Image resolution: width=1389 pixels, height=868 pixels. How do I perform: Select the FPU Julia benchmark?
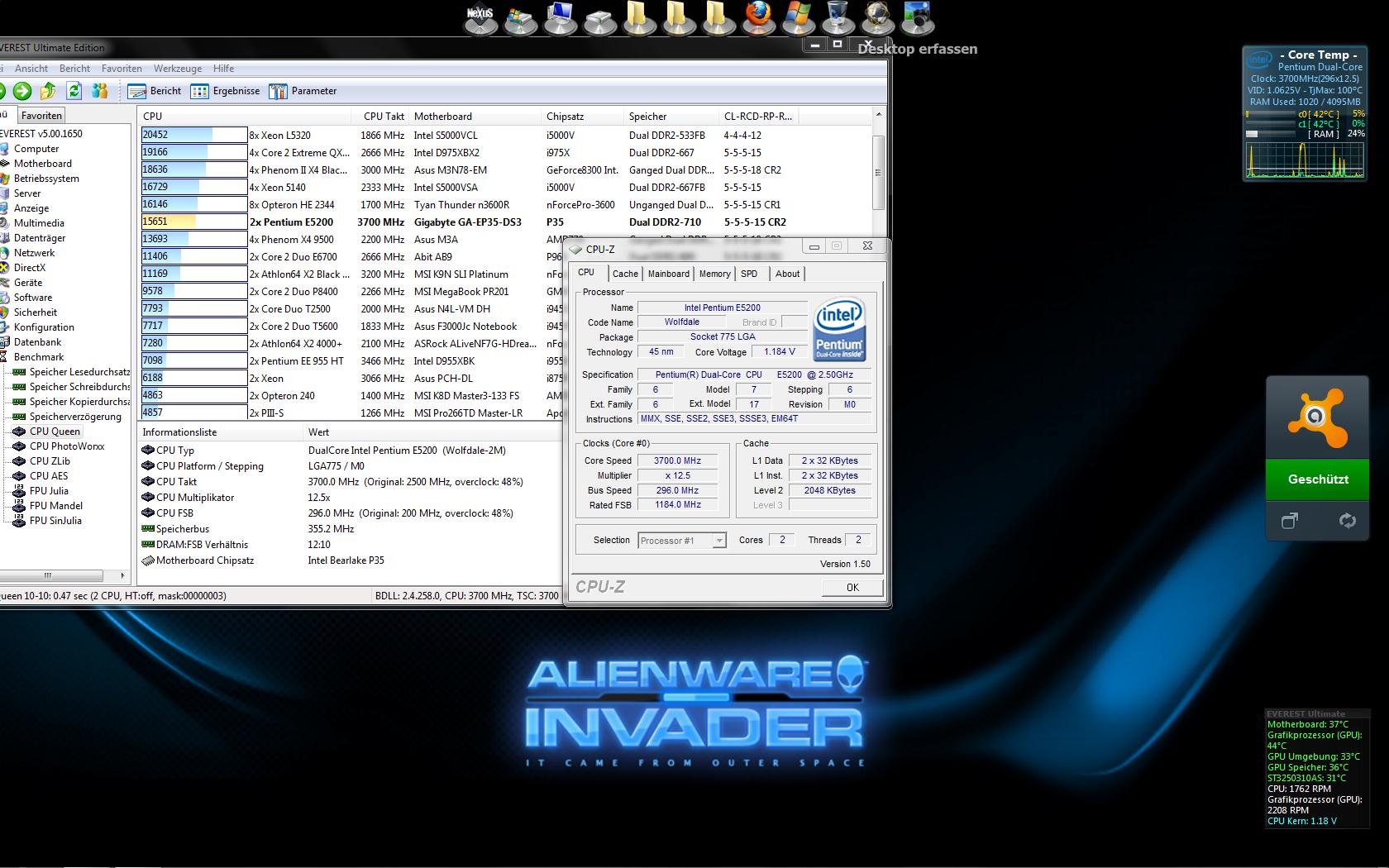click(49, 491)
